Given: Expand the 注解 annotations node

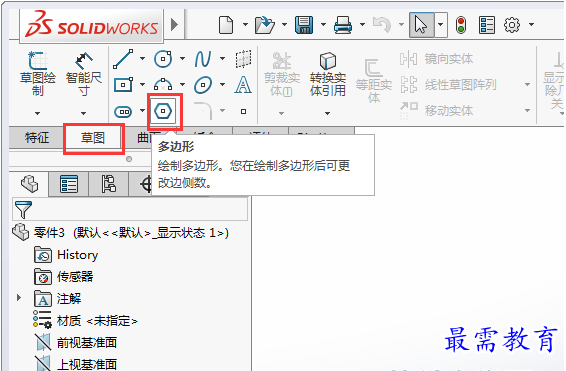Looking at the screenshot, I should click(19, 298).
